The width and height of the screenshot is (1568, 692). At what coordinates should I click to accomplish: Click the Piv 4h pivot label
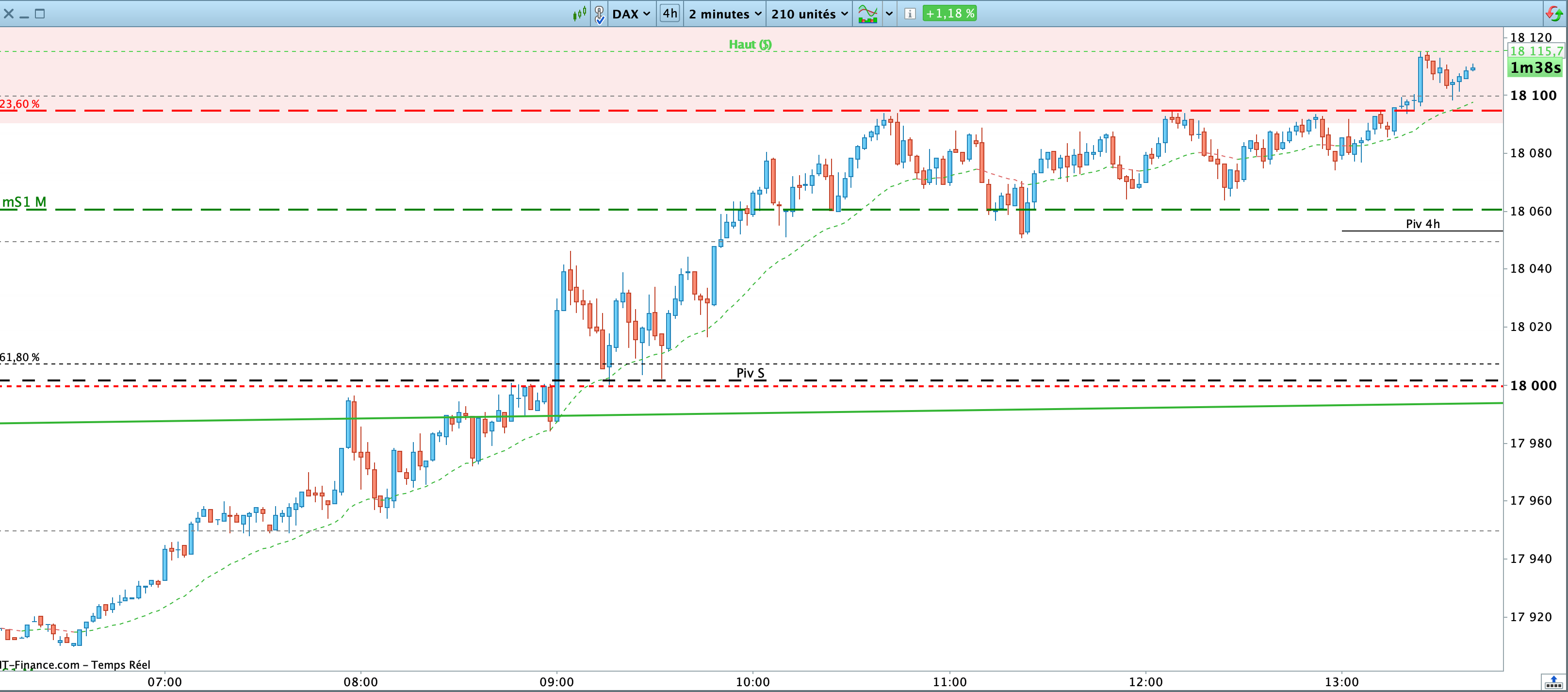[x=1422, y=224]
